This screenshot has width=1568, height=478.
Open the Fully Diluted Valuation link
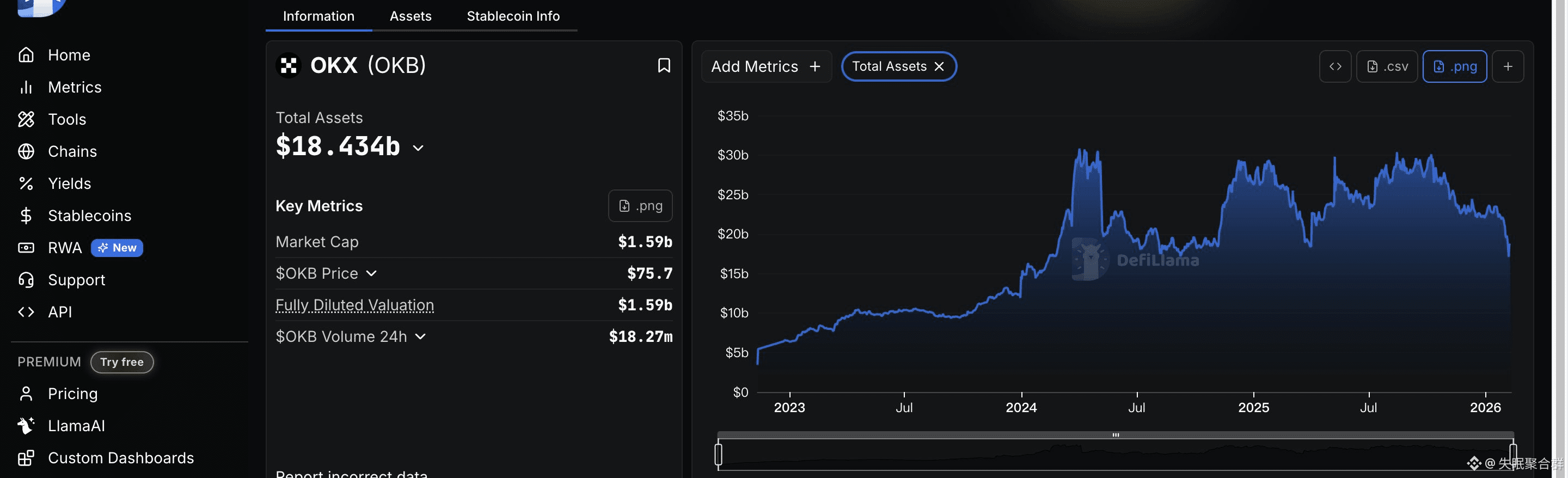pyautogui.click(x=354, y=304)
